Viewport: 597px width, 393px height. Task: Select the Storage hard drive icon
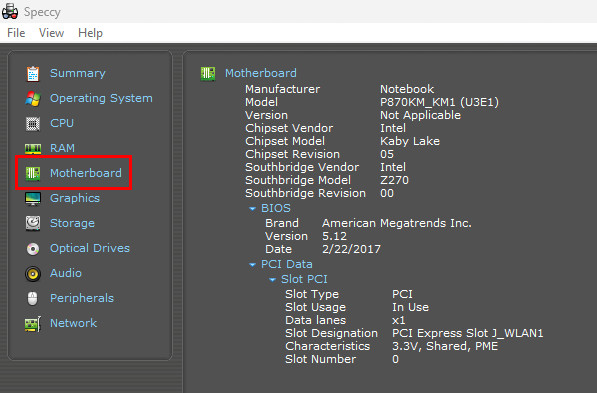tap(33, 224)
